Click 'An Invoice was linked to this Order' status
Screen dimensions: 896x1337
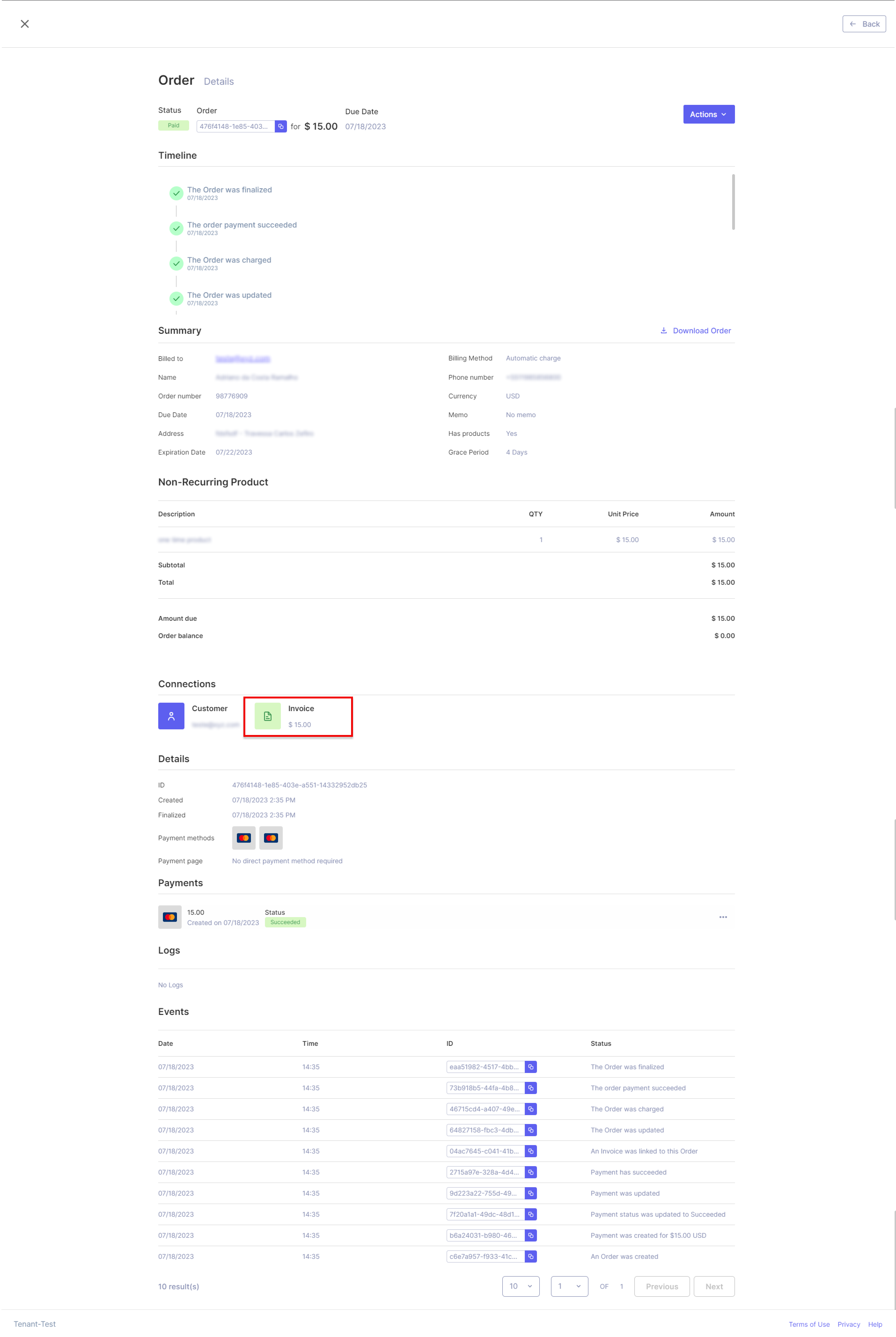click(x=644, y=1151)
